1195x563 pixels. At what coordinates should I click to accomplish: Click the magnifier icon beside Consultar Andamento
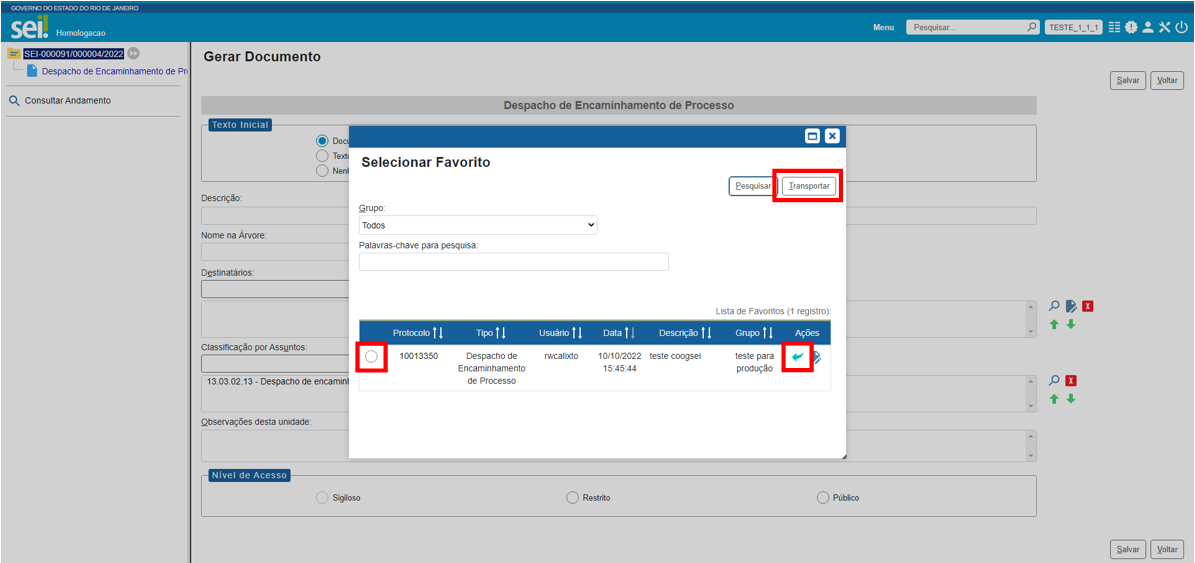coord(14,101)
